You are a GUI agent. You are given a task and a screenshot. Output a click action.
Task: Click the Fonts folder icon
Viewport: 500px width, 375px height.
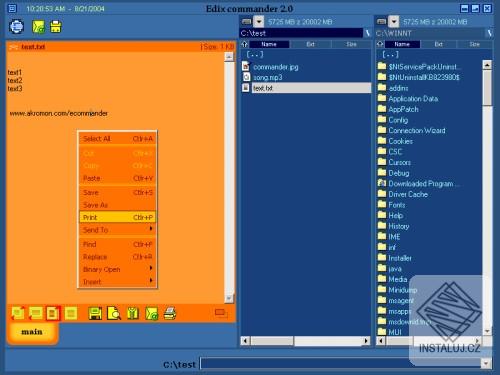pyautogui.click(x=382, y=204)
